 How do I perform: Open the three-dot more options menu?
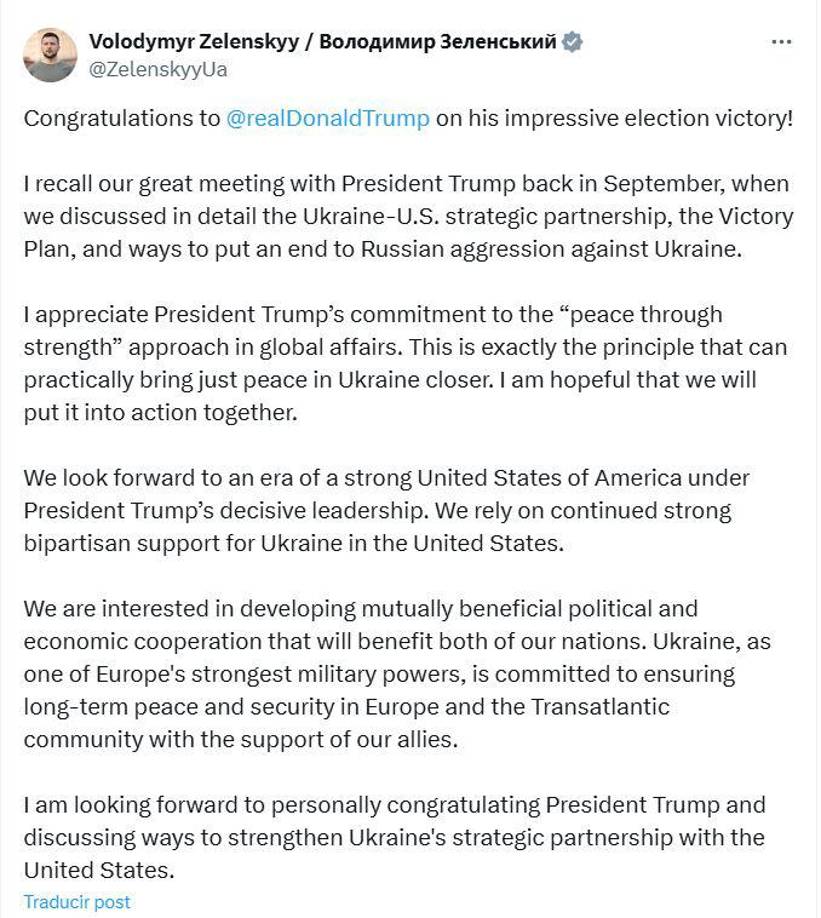[x=782, y=42]
